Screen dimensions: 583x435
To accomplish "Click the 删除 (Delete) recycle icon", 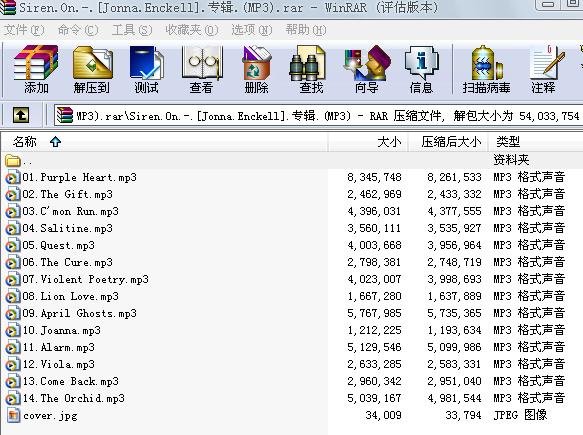I will coord(256,69).
